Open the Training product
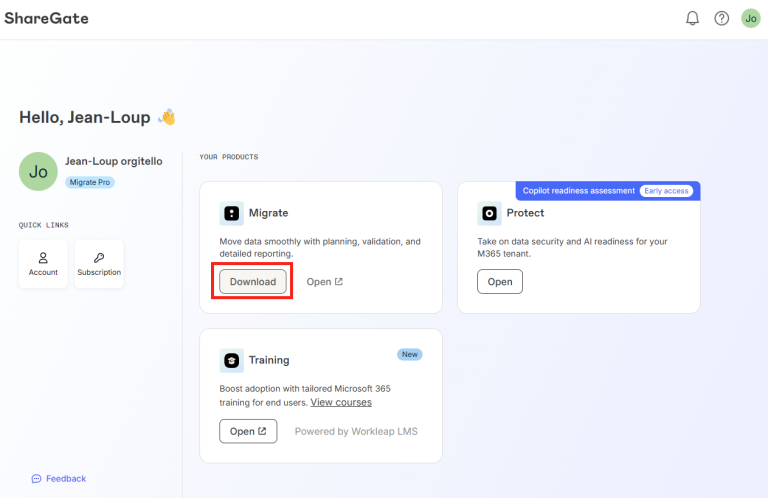This screenshot has width=768, height=498. pyautogui.click(x=248, y=431)
